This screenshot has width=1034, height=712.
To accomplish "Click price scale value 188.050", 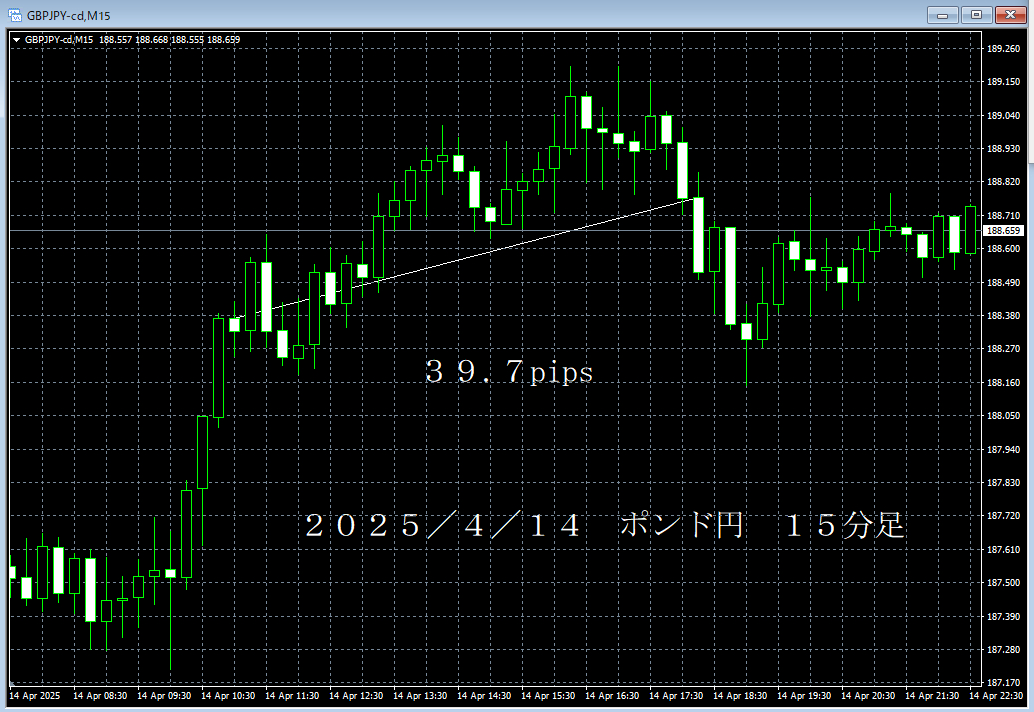I will coord(1003,416).
